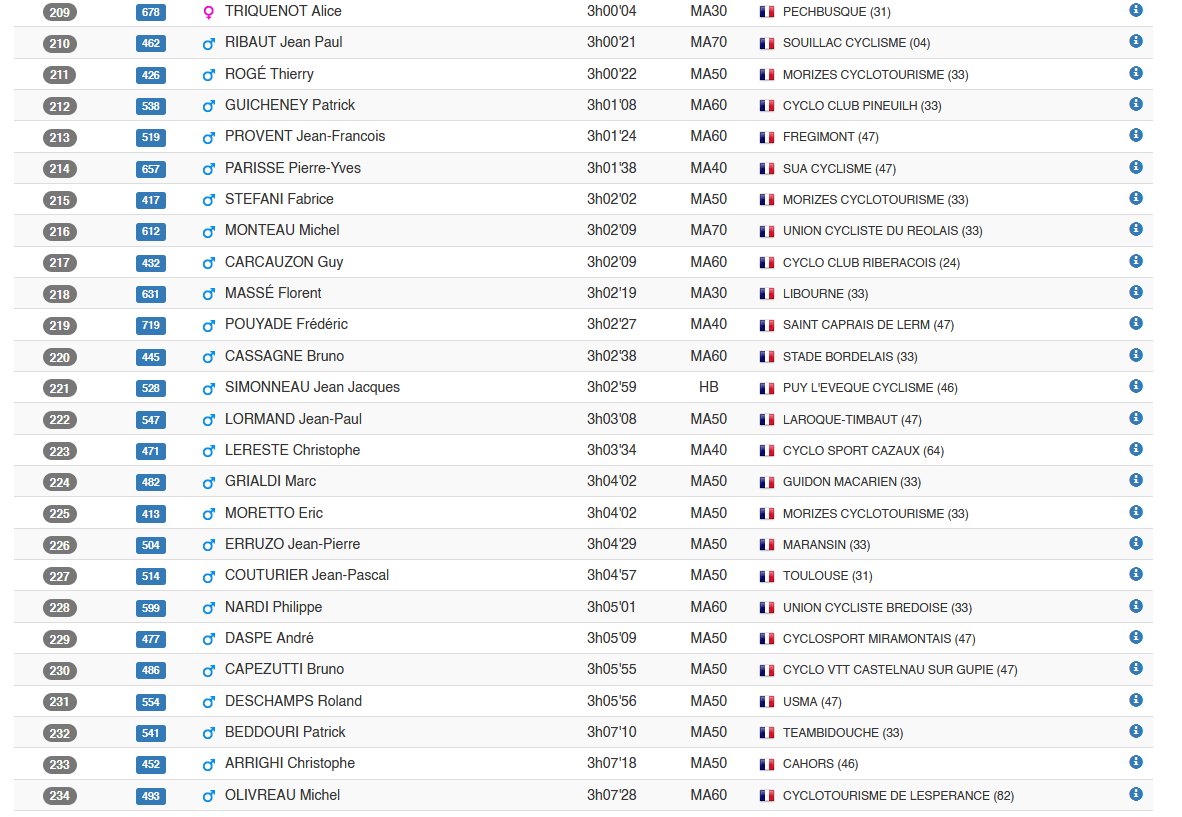Open info icon for RIBAUT Jean Paul
This screenshot has width=1182, height=817.
click(1135, 41)
